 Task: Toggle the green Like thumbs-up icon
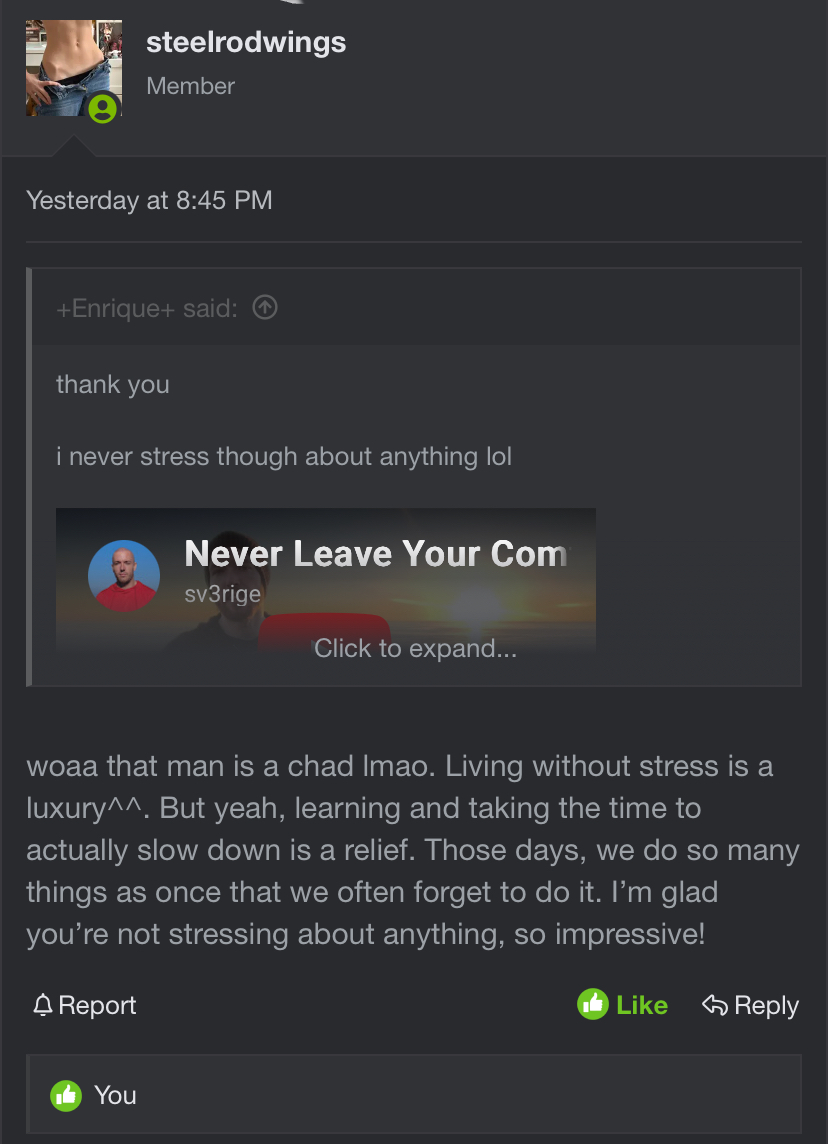point(593,1005)
